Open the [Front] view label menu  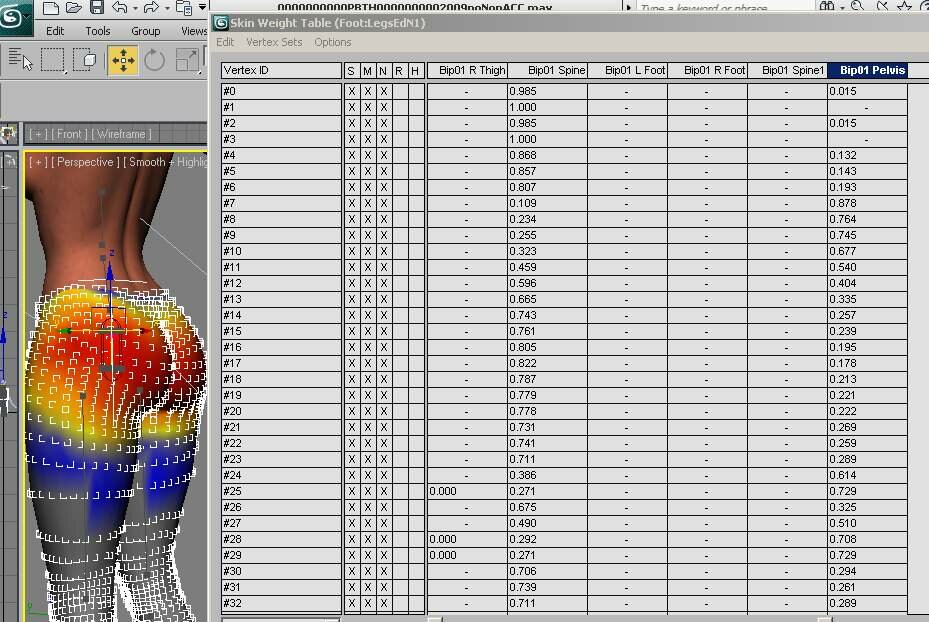tap(69, 134)
